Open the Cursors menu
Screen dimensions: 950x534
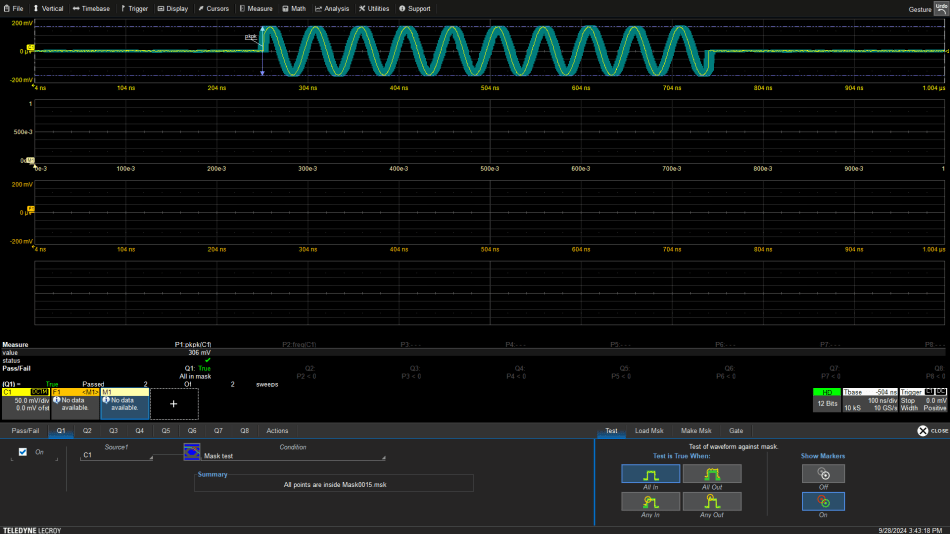tap(213, 8)
